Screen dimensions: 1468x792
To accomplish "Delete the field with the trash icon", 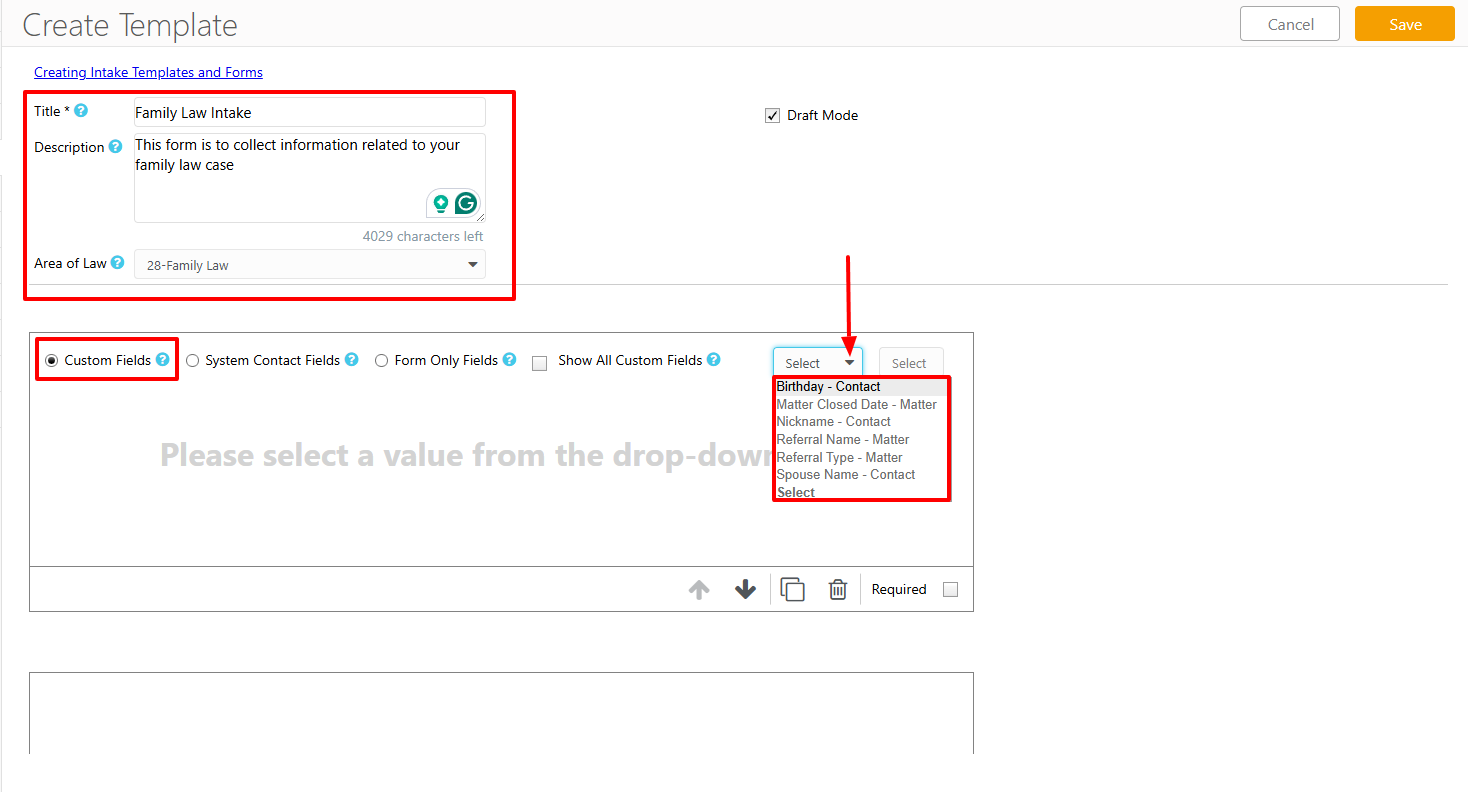I will click(x=838, y=589).
